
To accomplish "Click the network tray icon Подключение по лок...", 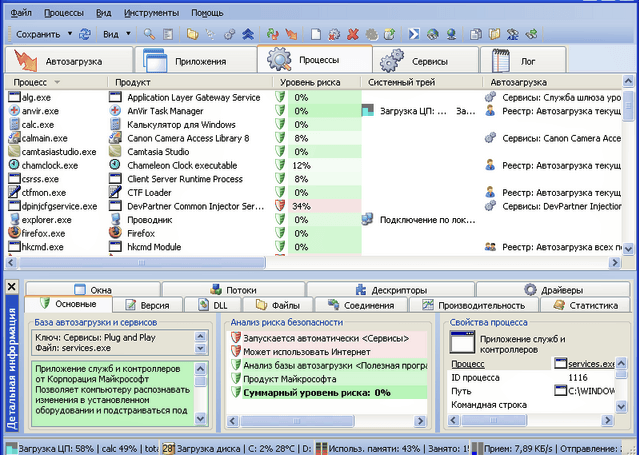I will (368, 219).
